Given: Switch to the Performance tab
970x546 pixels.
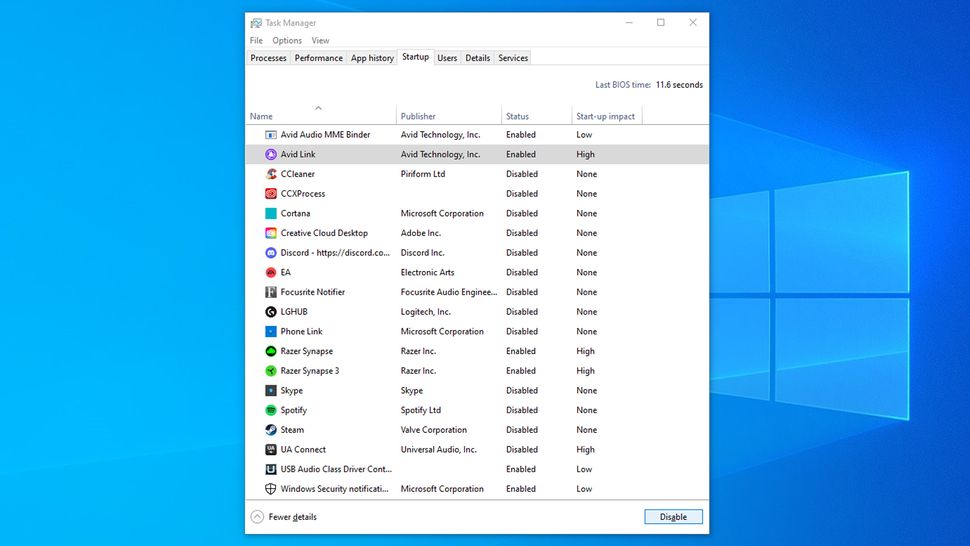Looking at the screenshot, I should point(318,58).
